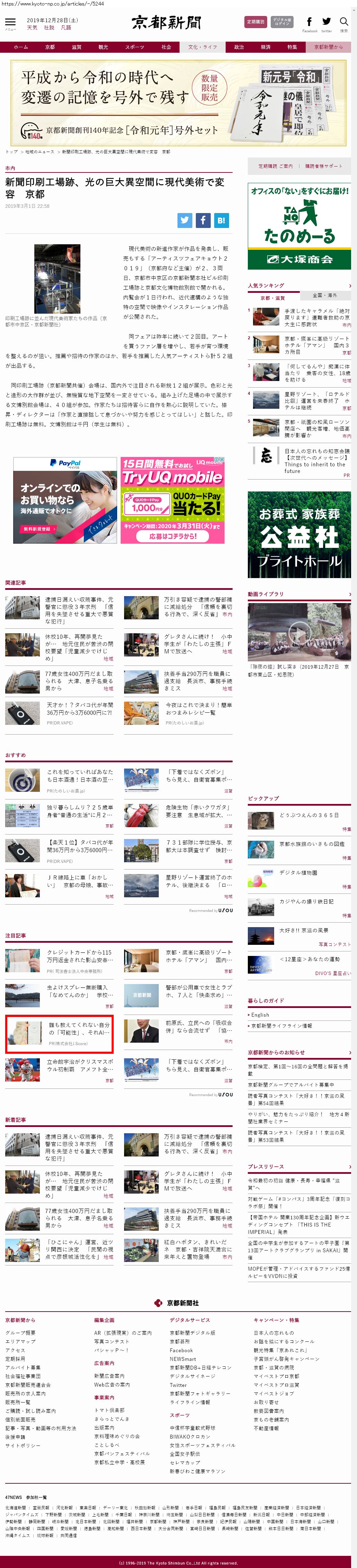Viewport: 357px width, 1568px height.
Task: Switch ranking to 全国・海外 tab
Action: [325, 296]
